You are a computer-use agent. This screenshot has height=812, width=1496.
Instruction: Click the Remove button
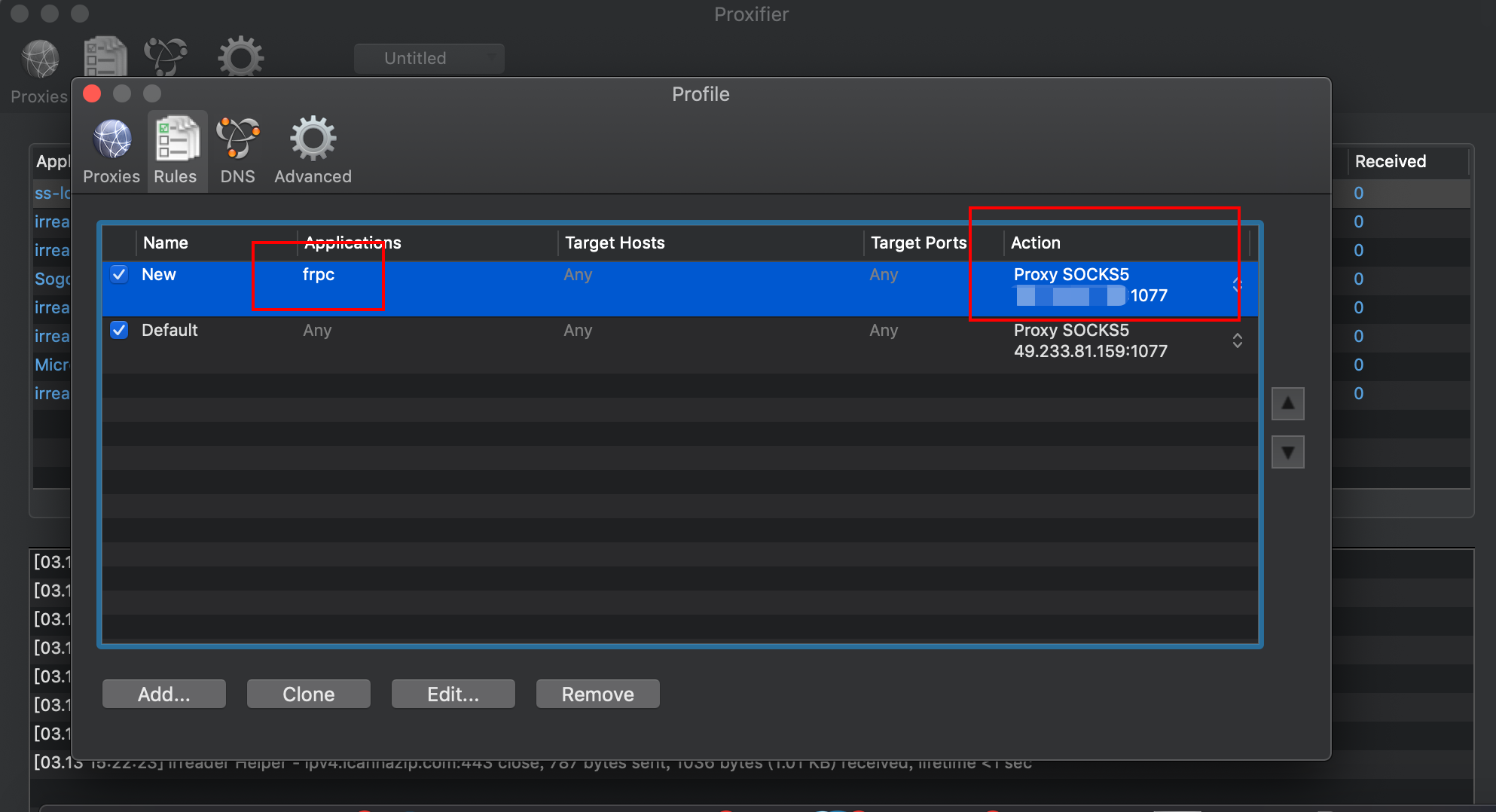pyautogui.click(x=598, y=694)
